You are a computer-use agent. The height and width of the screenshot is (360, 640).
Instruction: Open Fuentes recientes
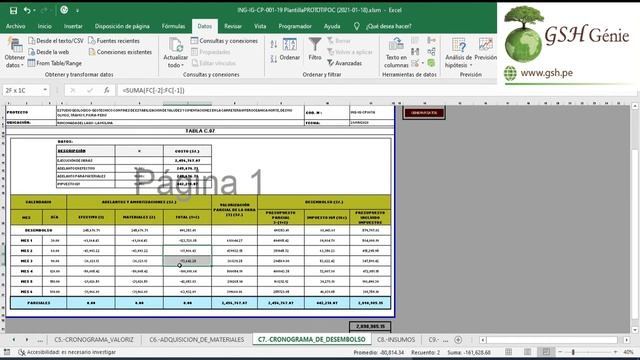114,41
